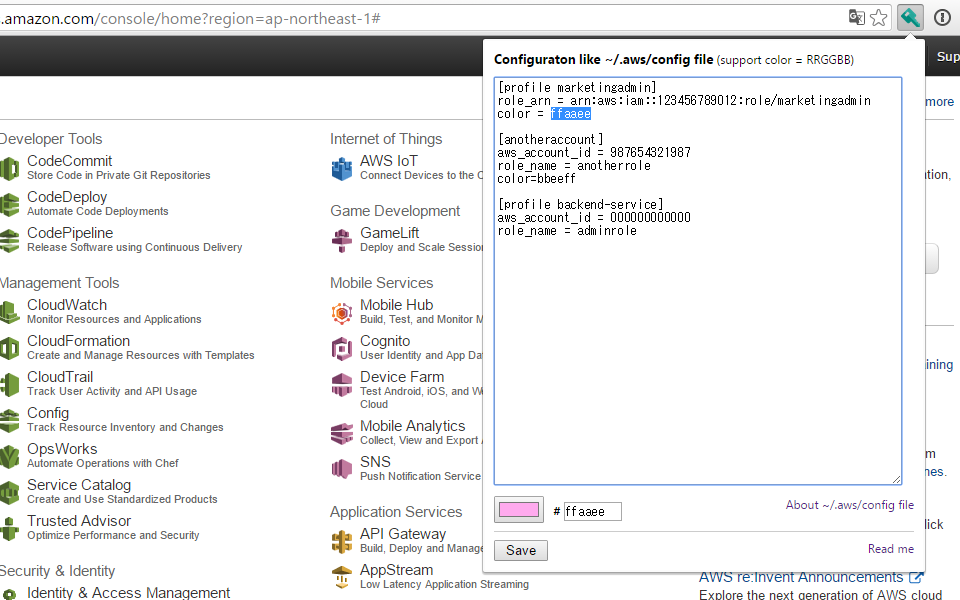Screen dimensions: 960x600
Task: Select the CodeCommit service icon
Action: tap(9, 167)
